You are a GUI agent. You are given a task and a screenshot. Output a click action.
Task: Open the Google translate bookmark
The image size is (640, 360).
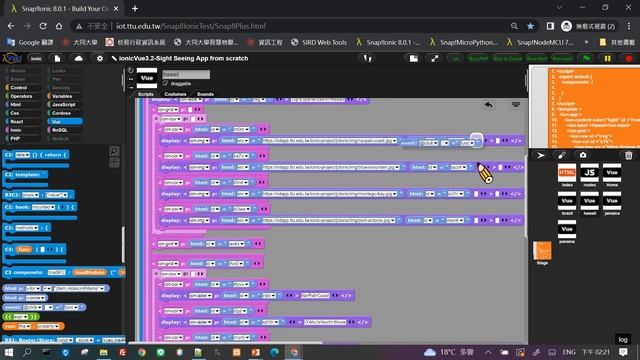[30, 42]
